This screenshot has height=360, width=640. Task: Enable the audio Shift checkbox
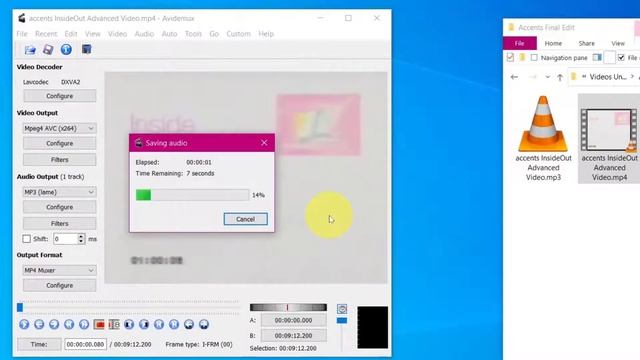(x=27, y=239)
